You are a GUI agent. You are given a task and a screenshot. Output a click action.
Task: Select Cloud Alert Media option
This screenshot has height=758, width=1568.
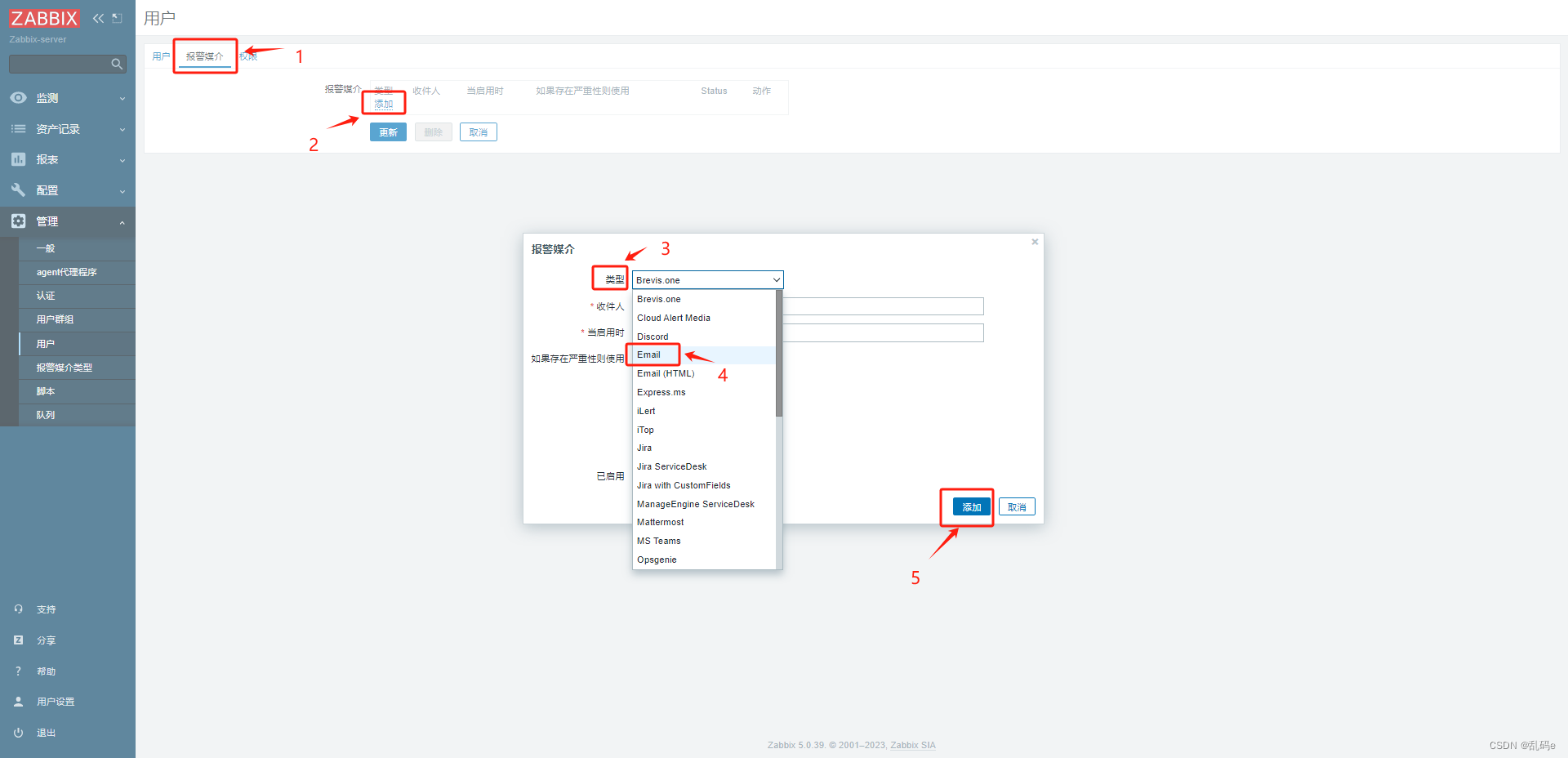pyautogui.click(x=704, y=319)
